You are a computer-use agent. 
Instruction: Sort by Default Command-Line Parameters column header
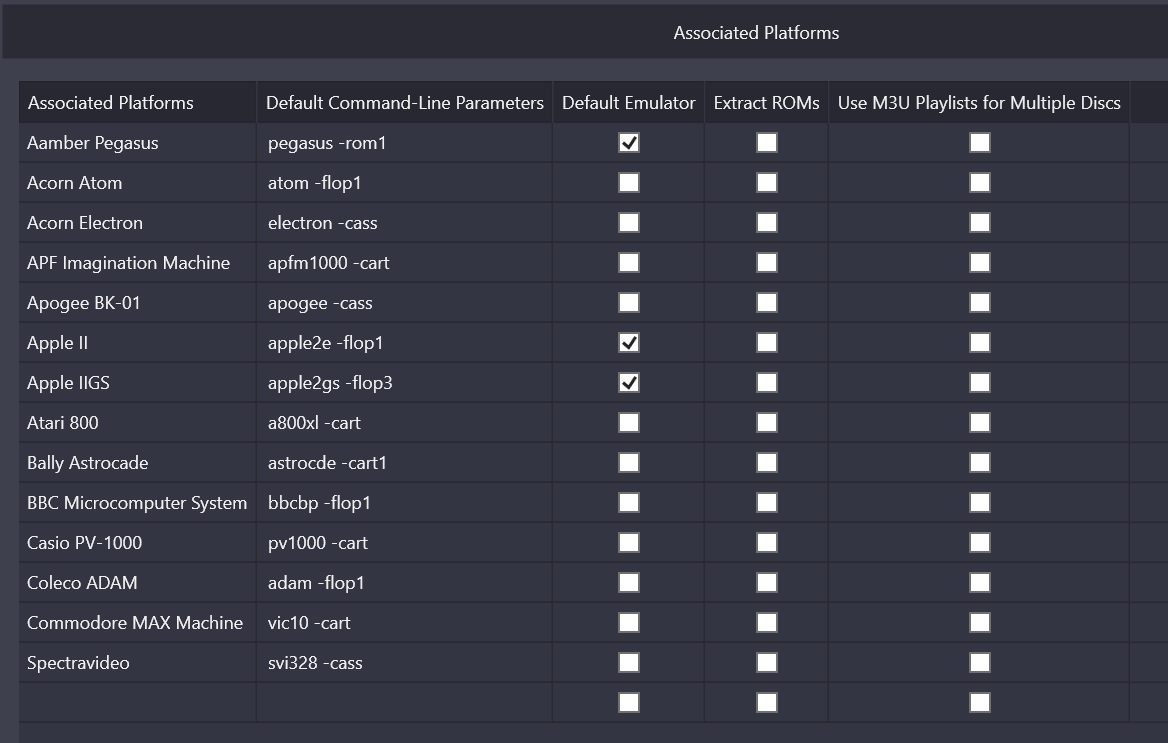tap(404, 103)
